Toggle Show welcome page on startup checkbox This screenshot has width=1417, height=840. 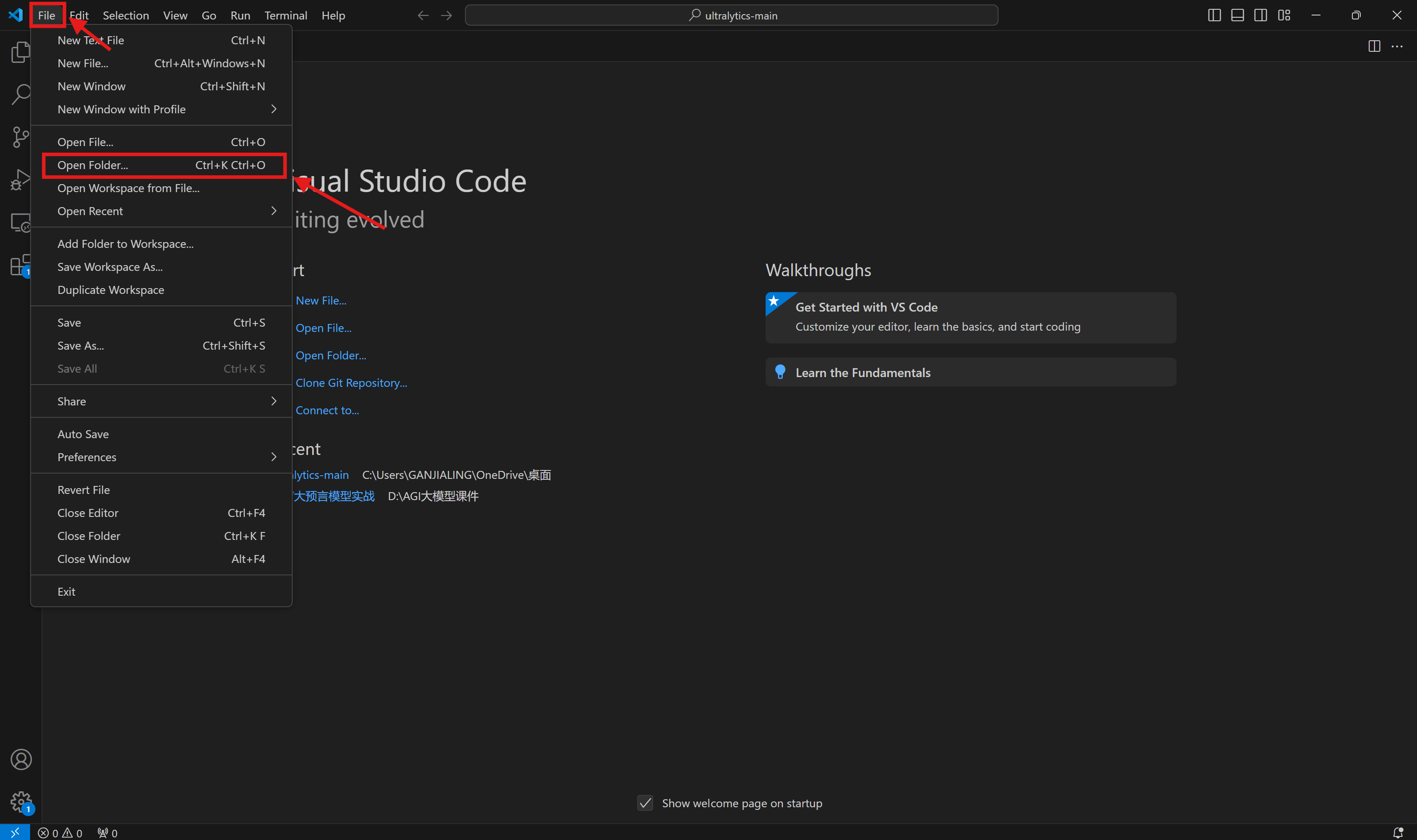click(645, 803)
